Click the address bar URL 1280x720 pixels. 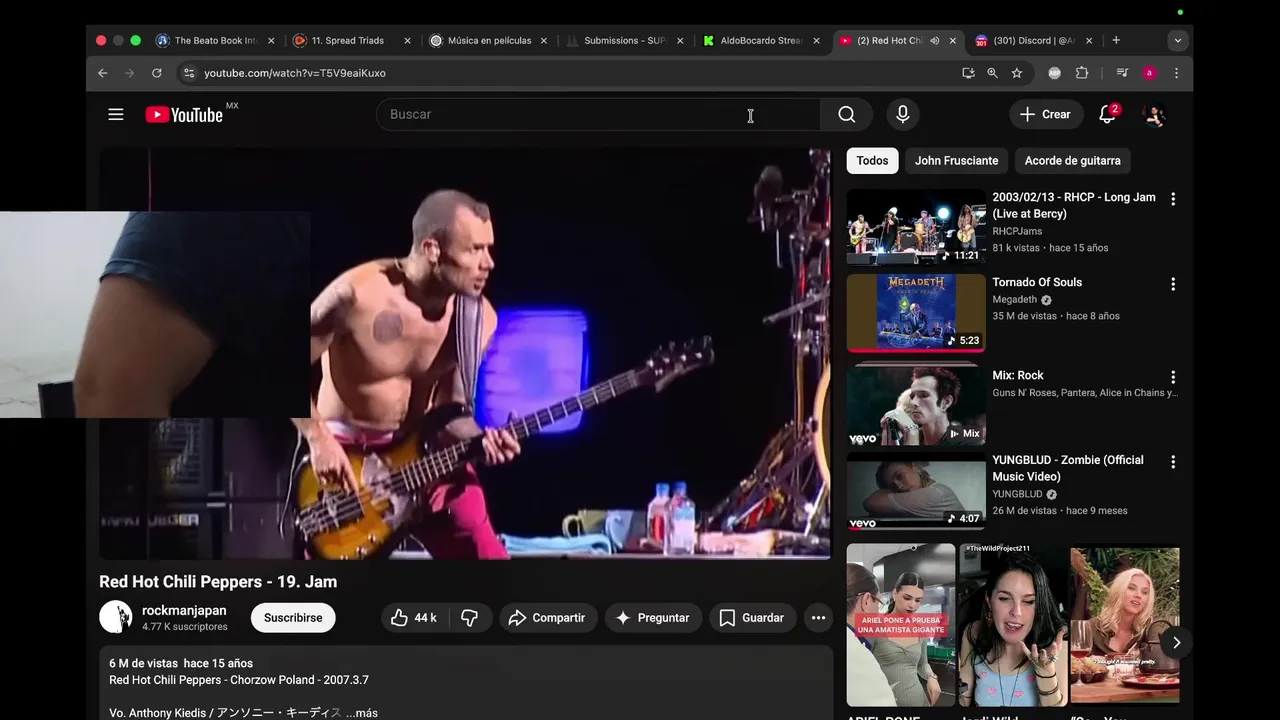(x=295, y=73)
